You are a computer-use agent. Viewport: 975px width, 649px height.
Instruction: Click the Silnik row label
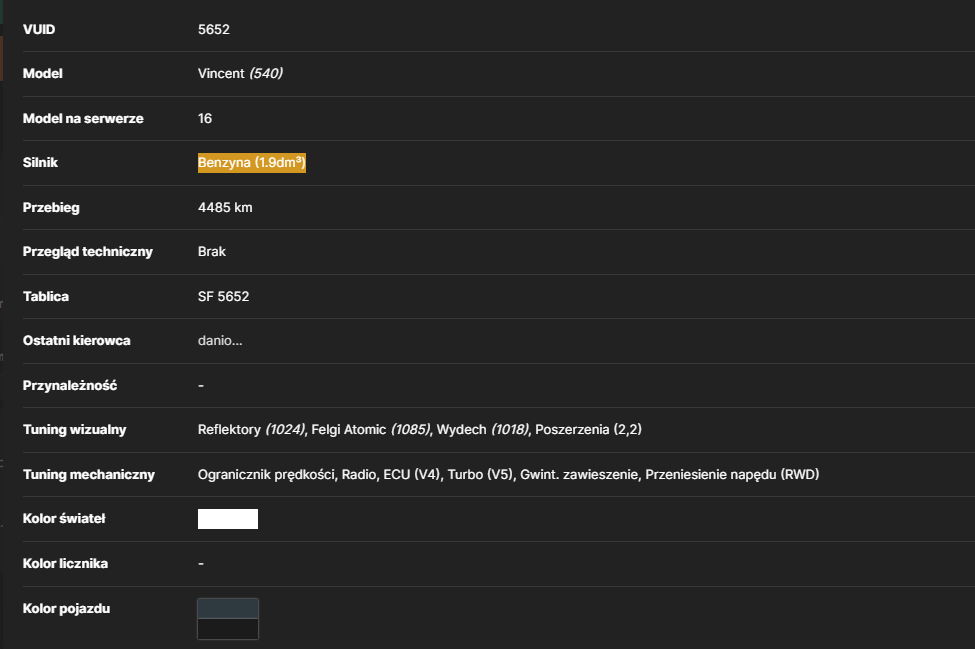pos(40,162)
